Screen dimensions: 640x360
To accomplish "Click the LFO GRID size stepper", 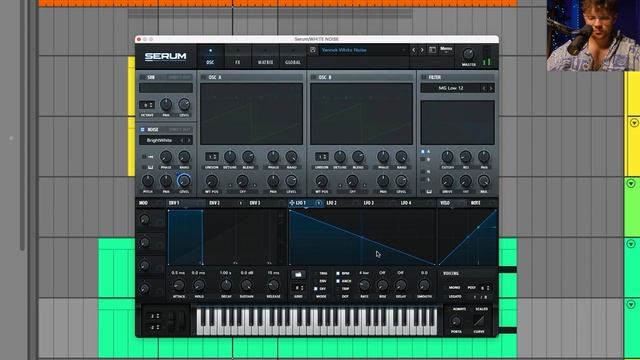I will (x=298, y=288).
